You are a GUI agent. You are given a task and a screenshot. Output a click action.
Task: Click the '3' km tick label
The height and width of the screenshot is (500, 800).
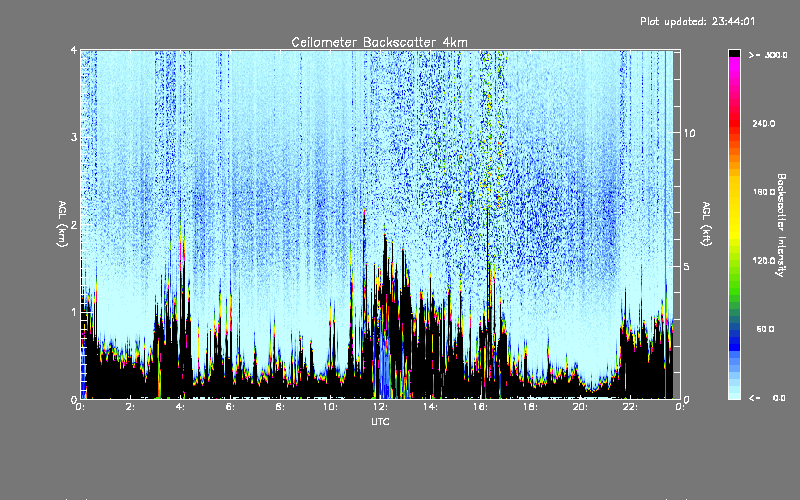tap(74, 137)
